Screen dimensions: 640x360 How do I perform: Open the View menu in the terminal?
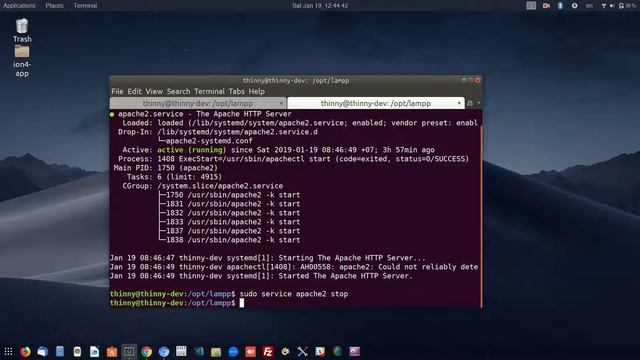click(x=154, y=91)
